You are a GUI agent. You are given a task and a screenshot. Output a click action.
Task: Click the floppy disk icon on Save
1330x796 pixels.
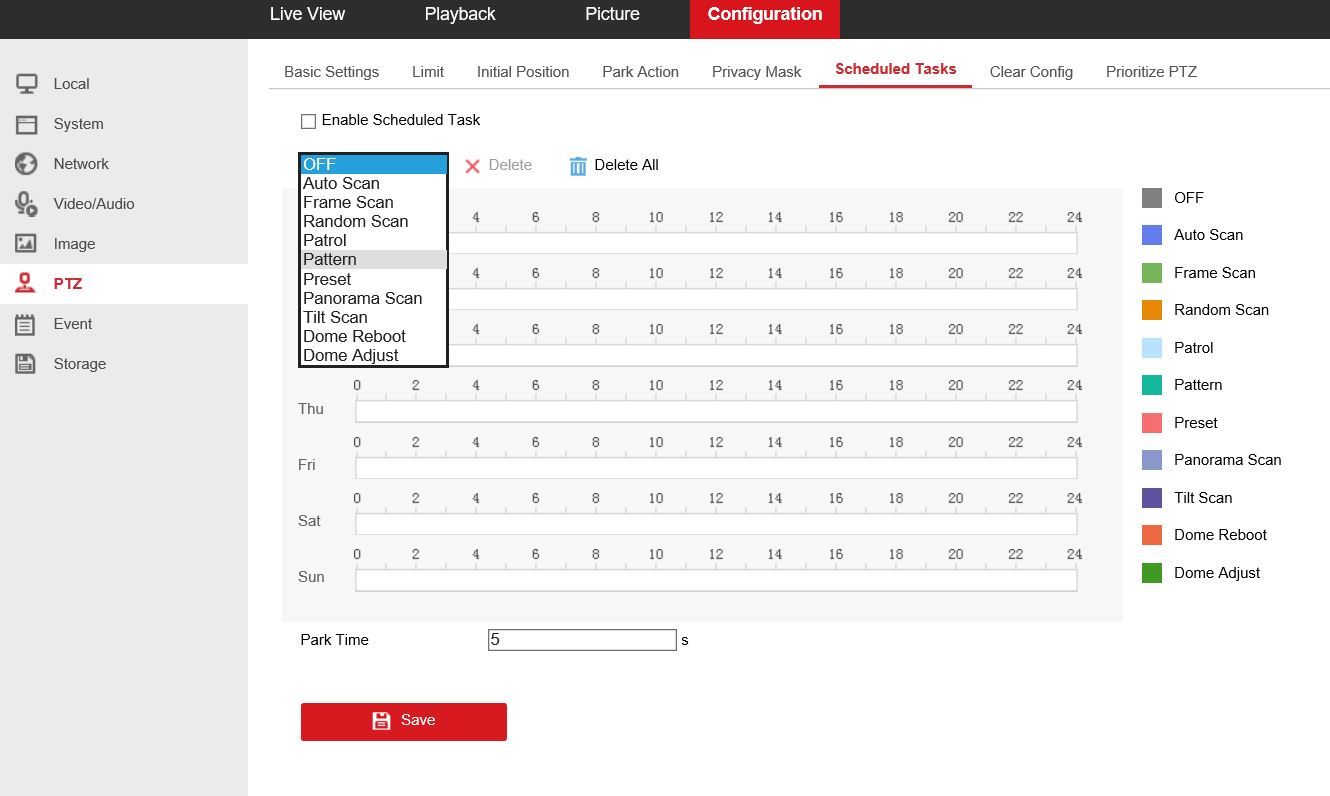pos(381,721)
